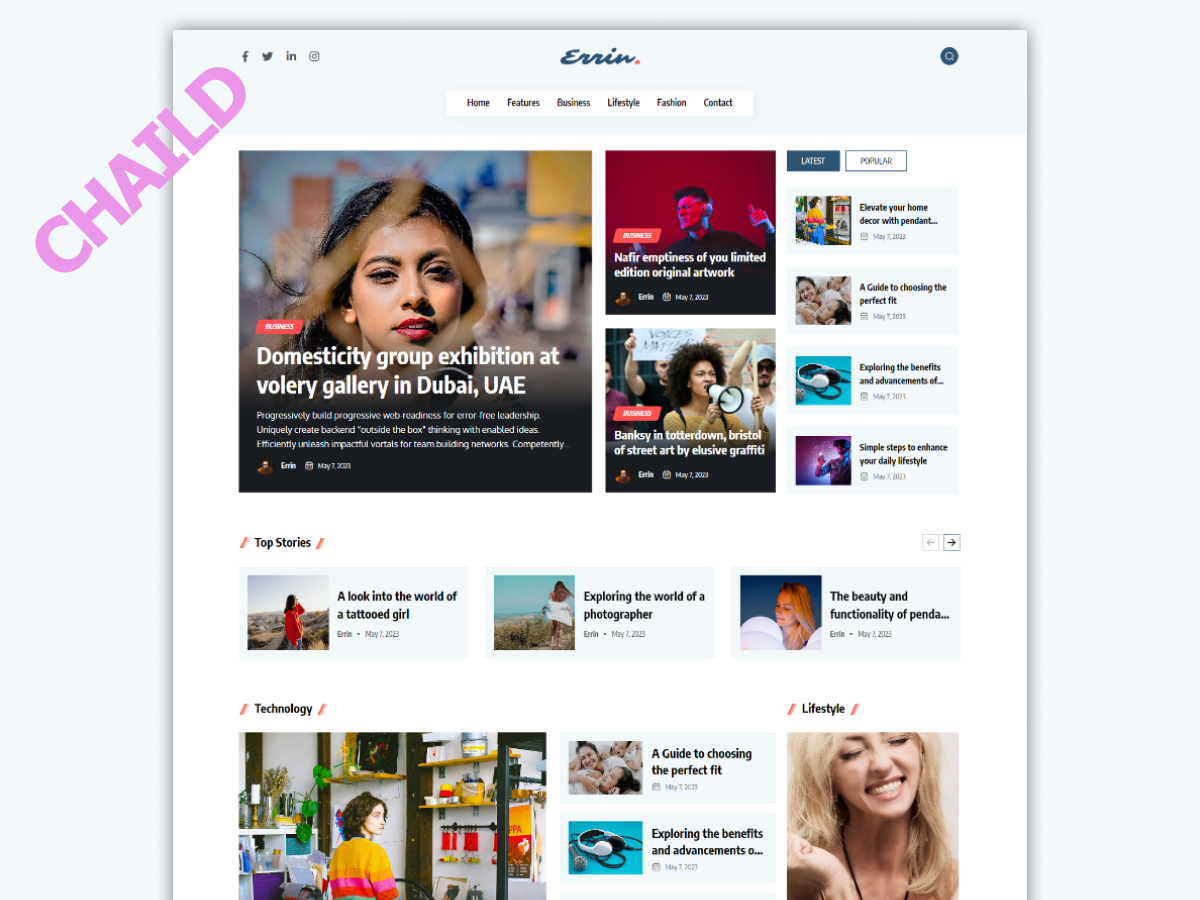Click the Home navigation link

(478, 103)
